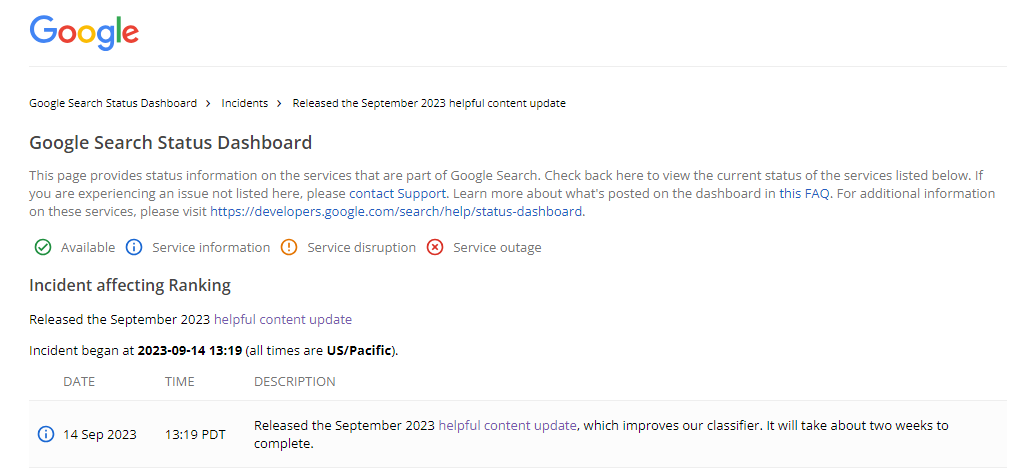Click the DESCRIPTION column header
The image size is (1024, 474).
point(295,382)
